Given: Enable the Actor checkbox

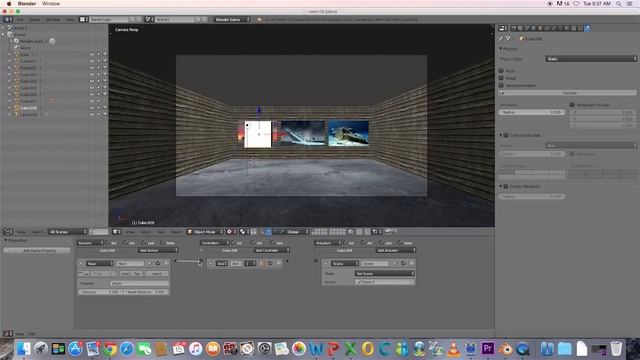Looking at the screenshot, I should (501, 71).
